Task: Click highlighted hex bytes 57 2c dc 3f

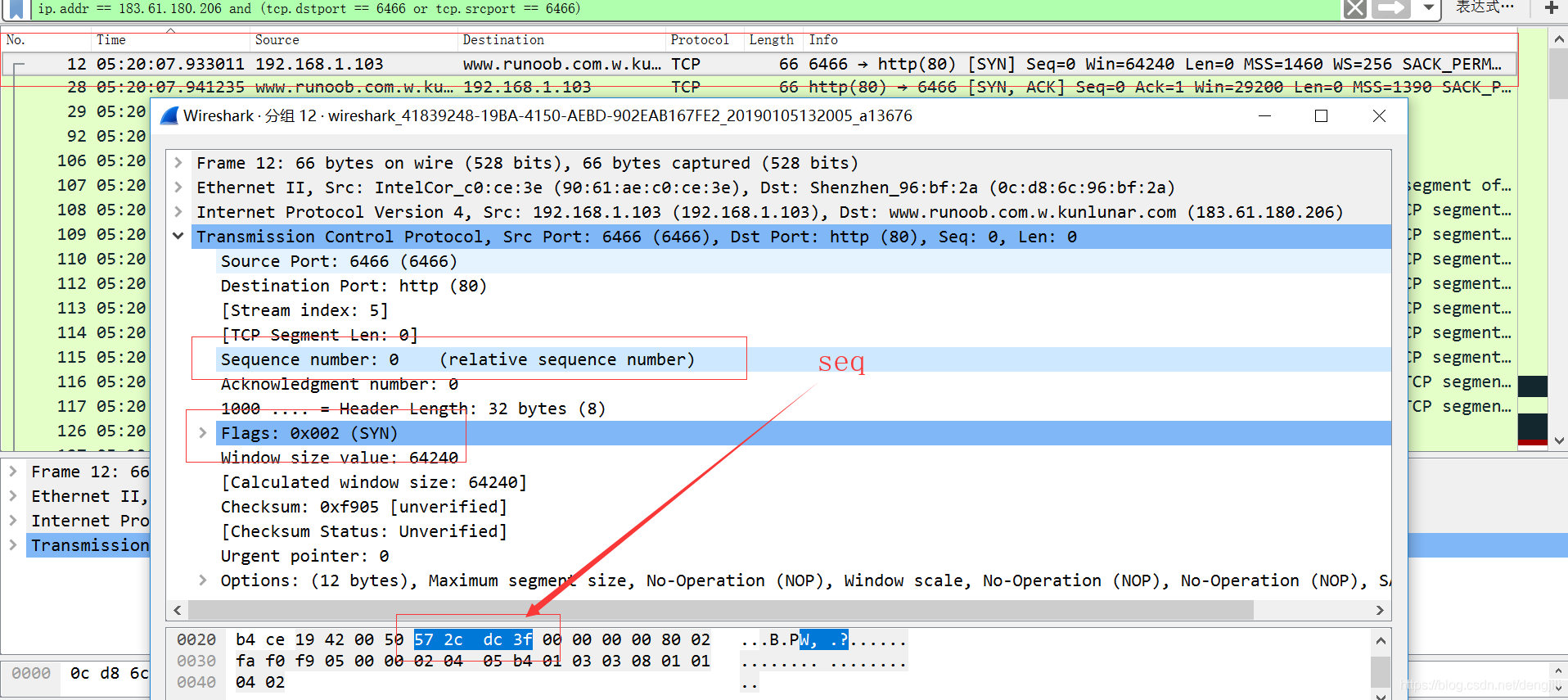Action: [472, 639]
